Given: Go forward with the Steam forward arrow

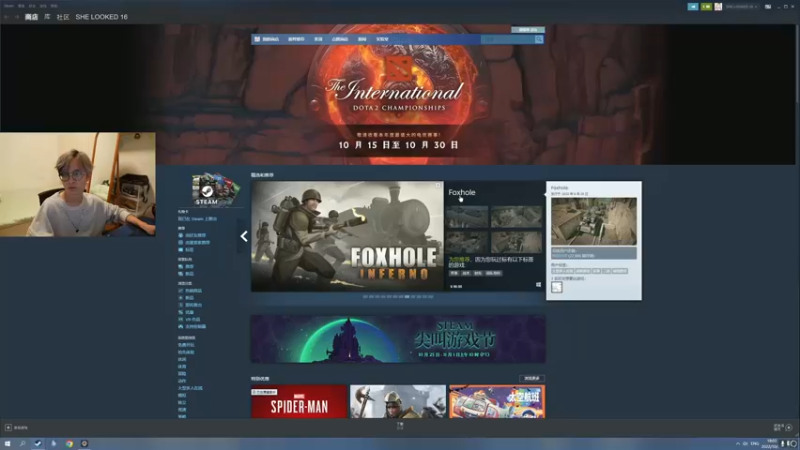Looking at the screenshot, I should click(16, 17).
